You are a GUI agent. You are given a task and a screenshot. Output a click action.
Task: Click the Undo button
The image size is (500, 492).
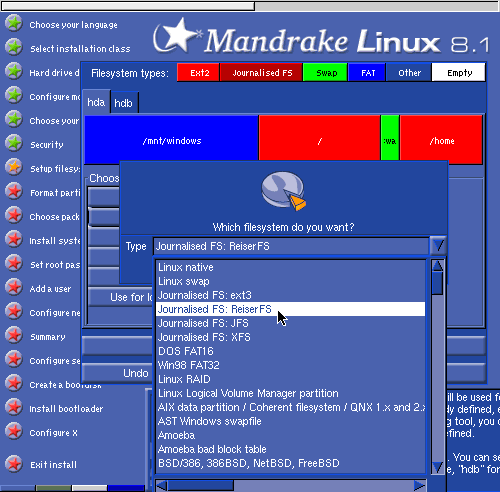pos(117,373)
